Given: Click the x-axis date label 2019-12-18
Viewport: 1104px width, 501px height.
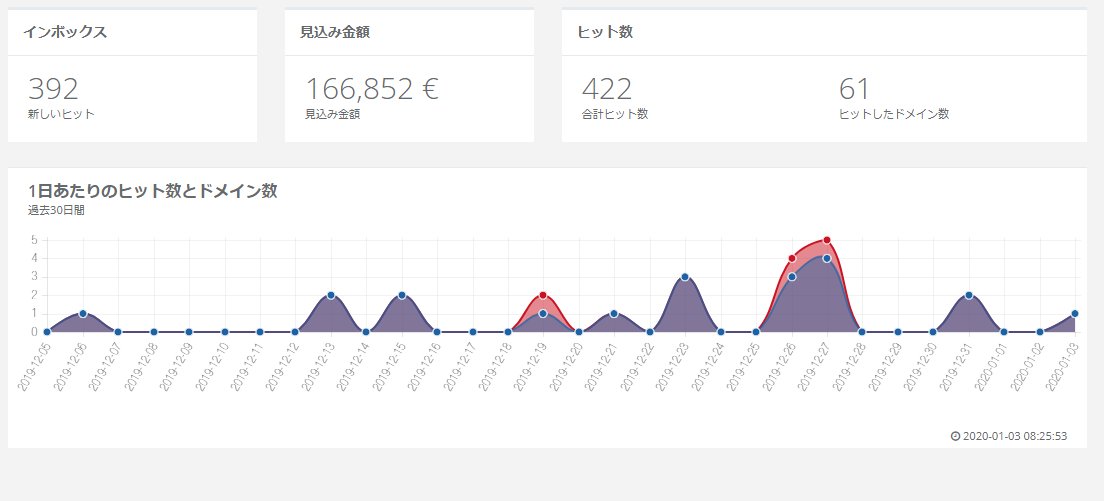Looking at the screenshot, I should tap(494, 366).
